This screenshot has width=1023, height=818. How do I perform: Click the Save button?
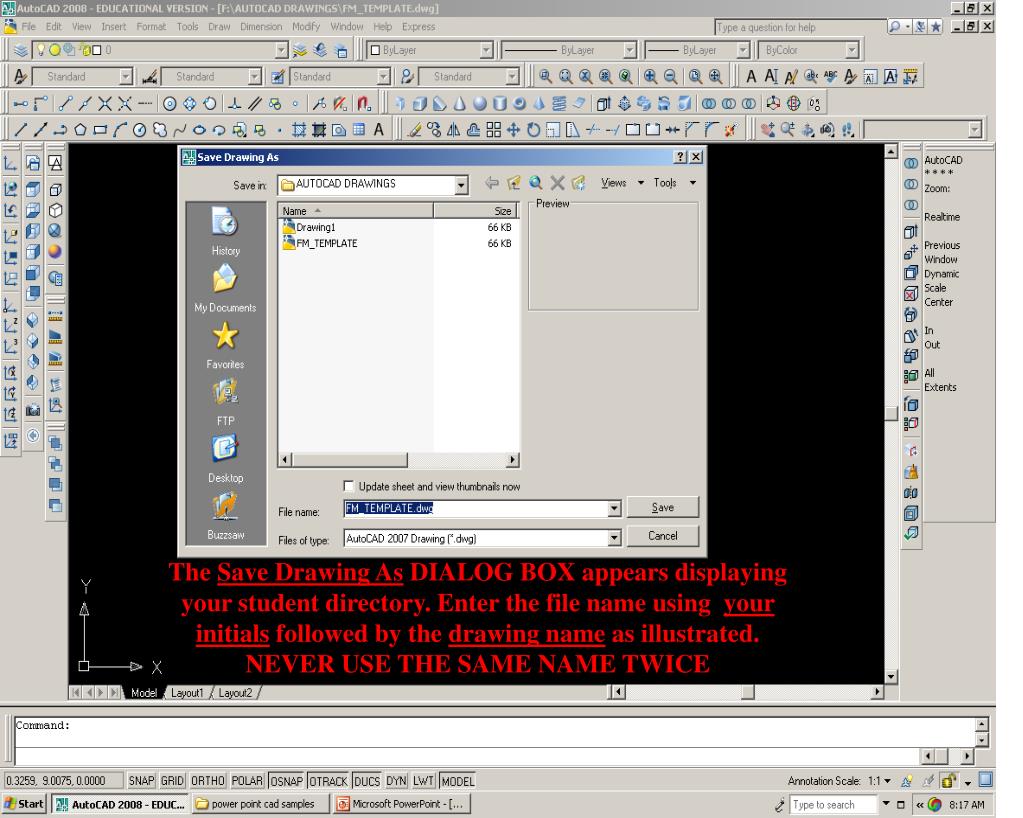662,507
